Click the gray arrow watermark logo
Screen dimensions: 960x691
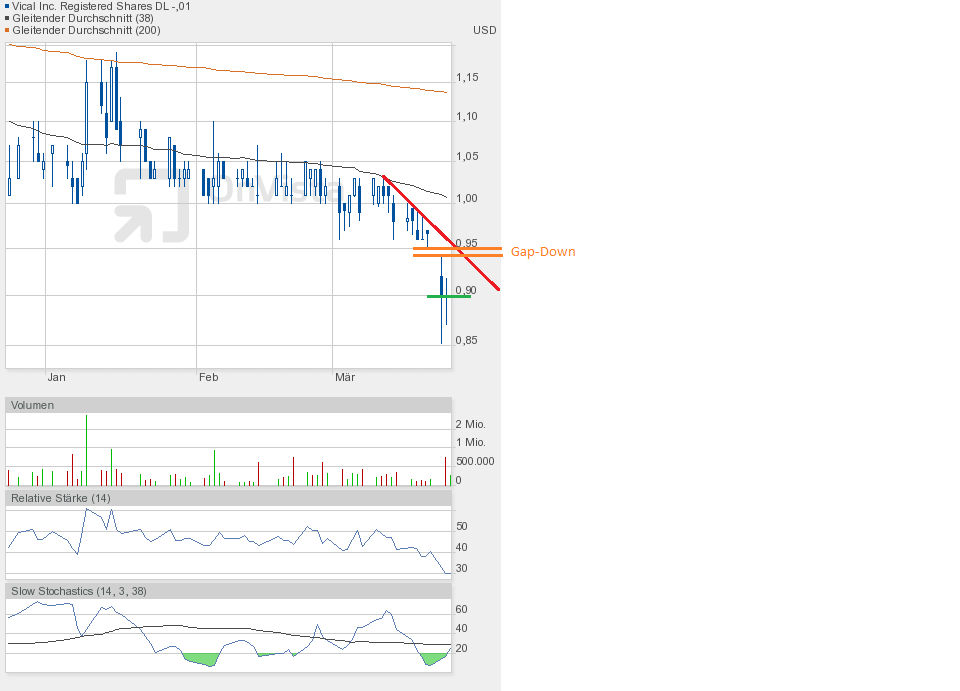click(x=151, y=206)
